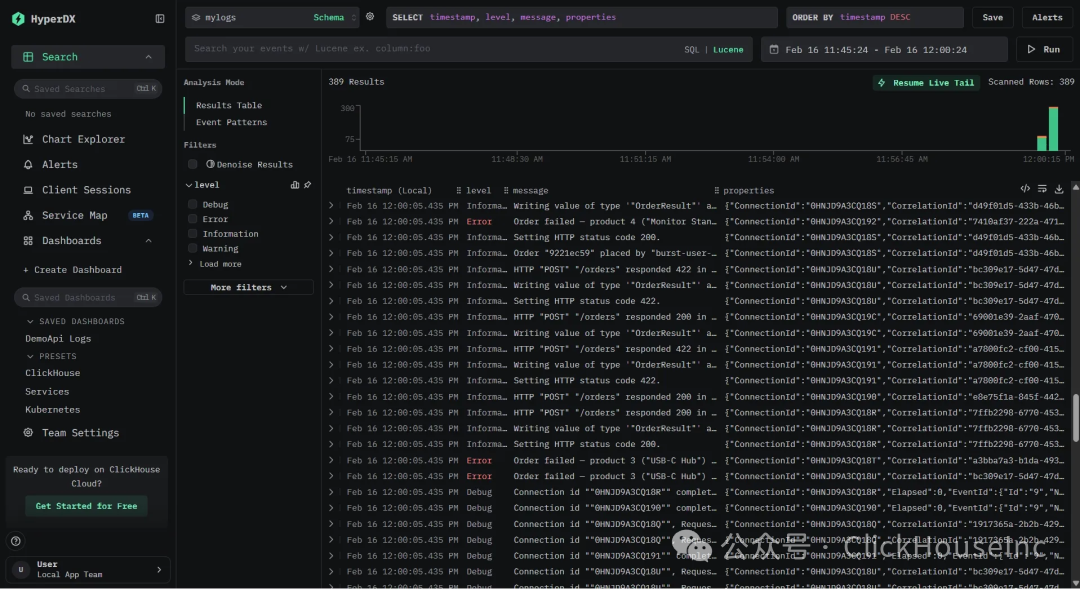This screenshot has width=1080, height=589.
Task: Click Save in the top bar
Action: 993,17
